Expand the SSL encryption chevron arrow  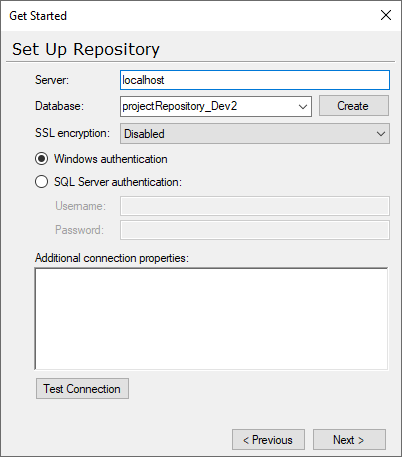pyautogui.click(x=381, y=134)
